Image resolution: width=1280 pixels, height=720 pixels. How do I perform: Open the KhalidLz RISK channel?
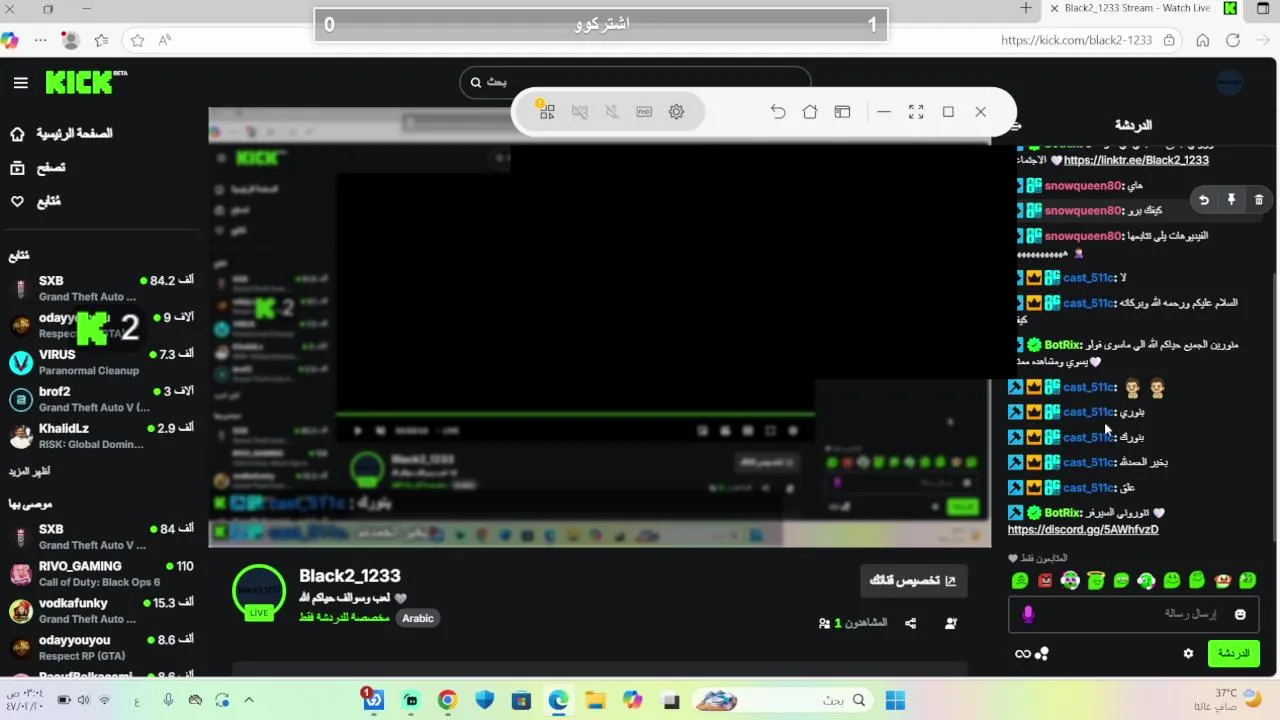click(100, 436)
